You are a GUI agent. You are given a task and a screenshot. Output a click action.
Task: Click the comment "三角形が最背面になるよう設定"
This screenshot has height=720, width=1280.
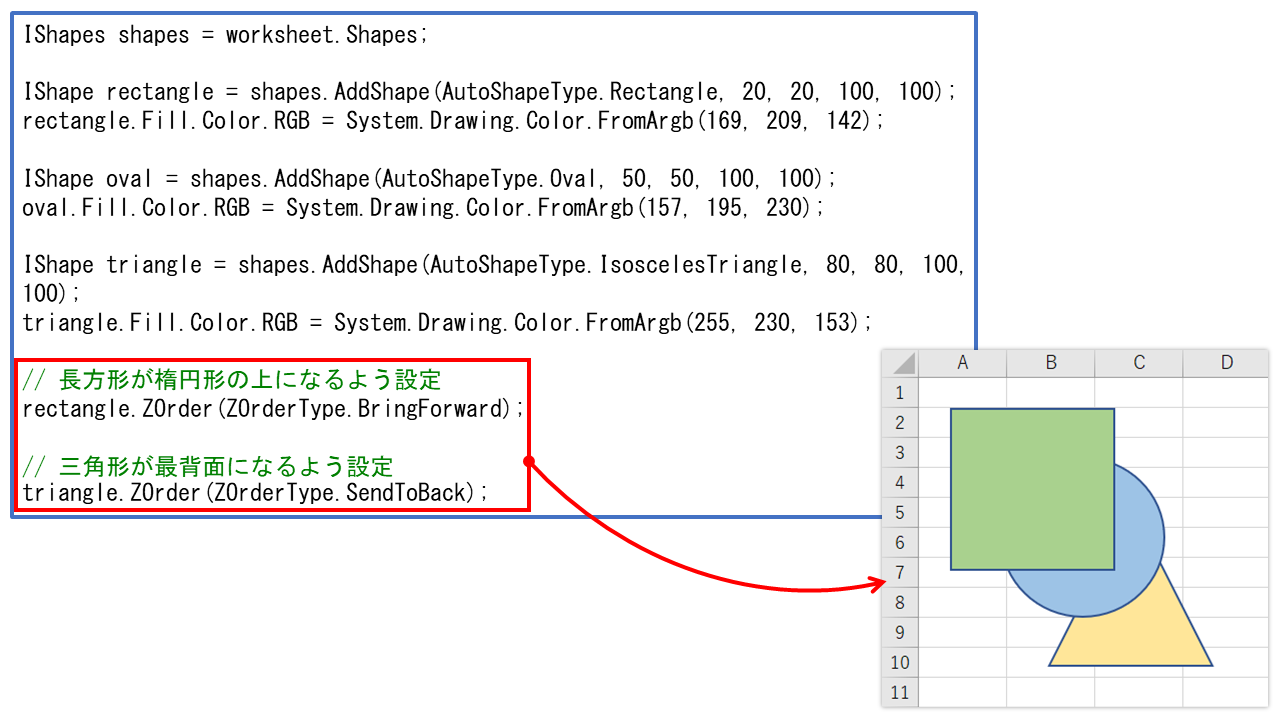tap(208, 466)
